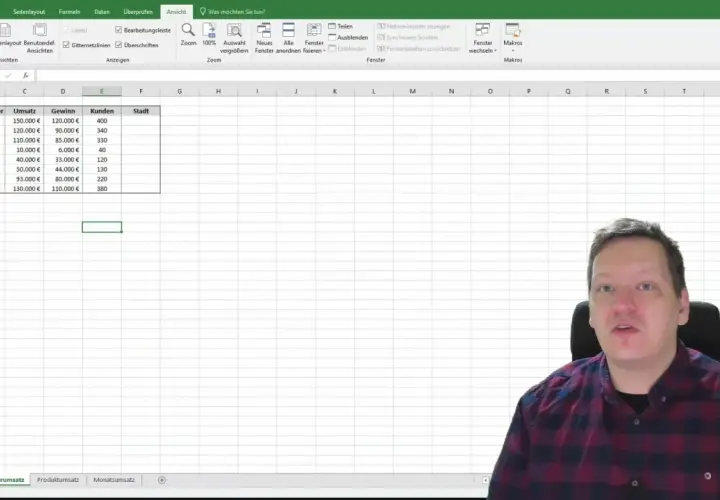
Task: Select cell with 6.000 € Gewinn
Action: [63, 150]
